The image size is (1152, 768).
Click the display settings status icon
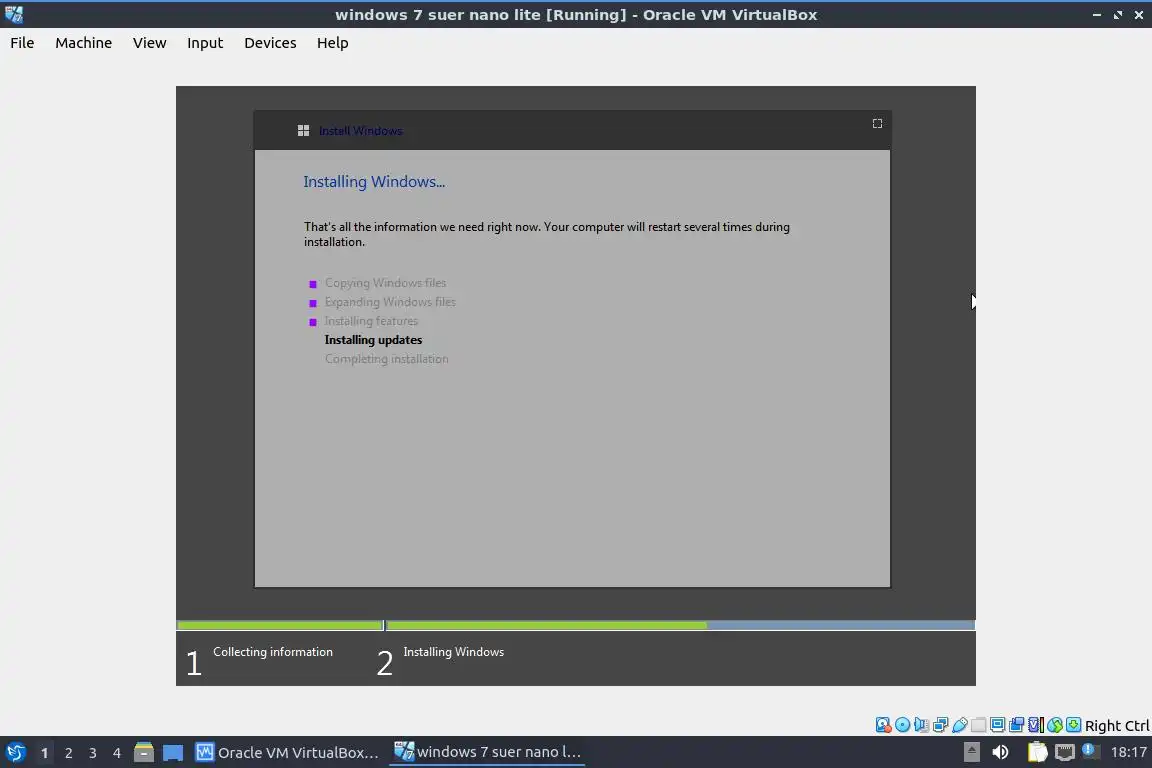click(998, 725)
